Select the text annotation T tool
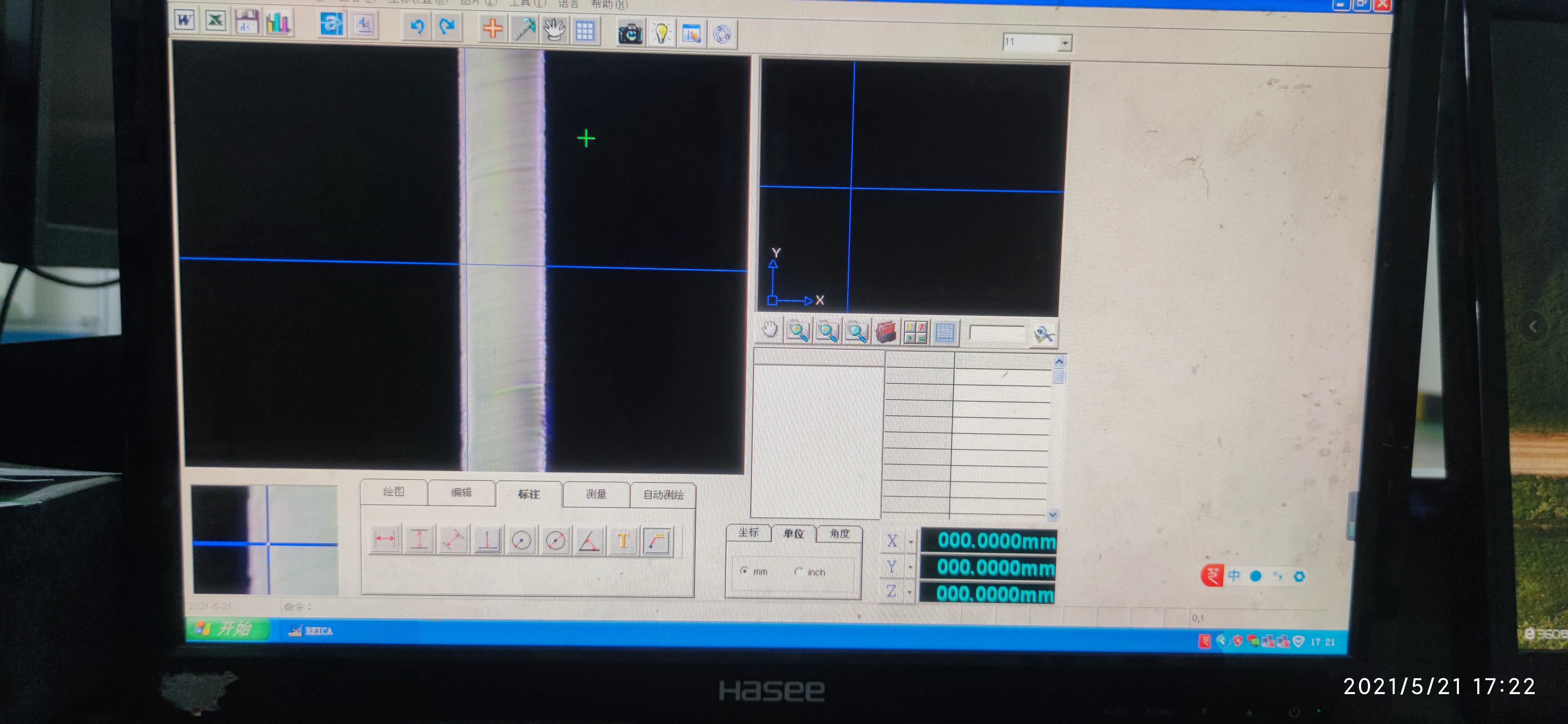The height and width of the screenshot is (724, 1568). pos(623,541)
